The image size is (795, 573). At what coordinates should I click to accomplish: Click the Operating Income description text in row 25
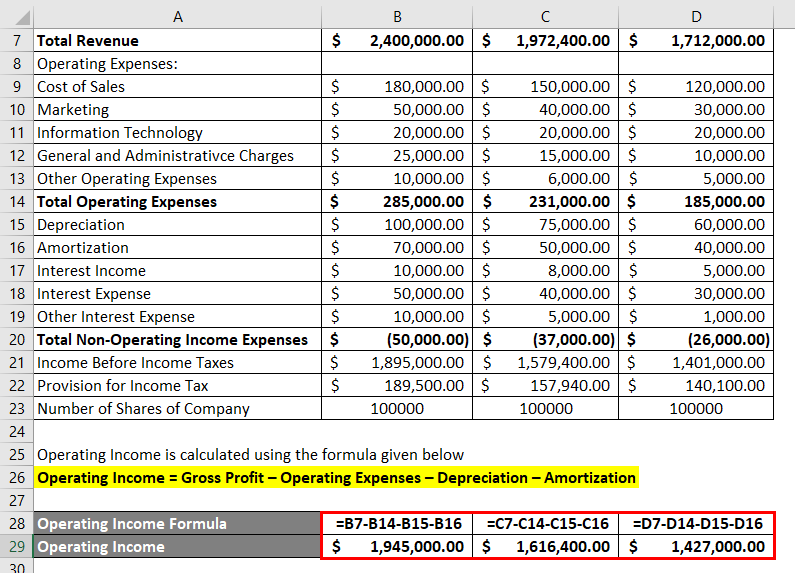point(250,454)
